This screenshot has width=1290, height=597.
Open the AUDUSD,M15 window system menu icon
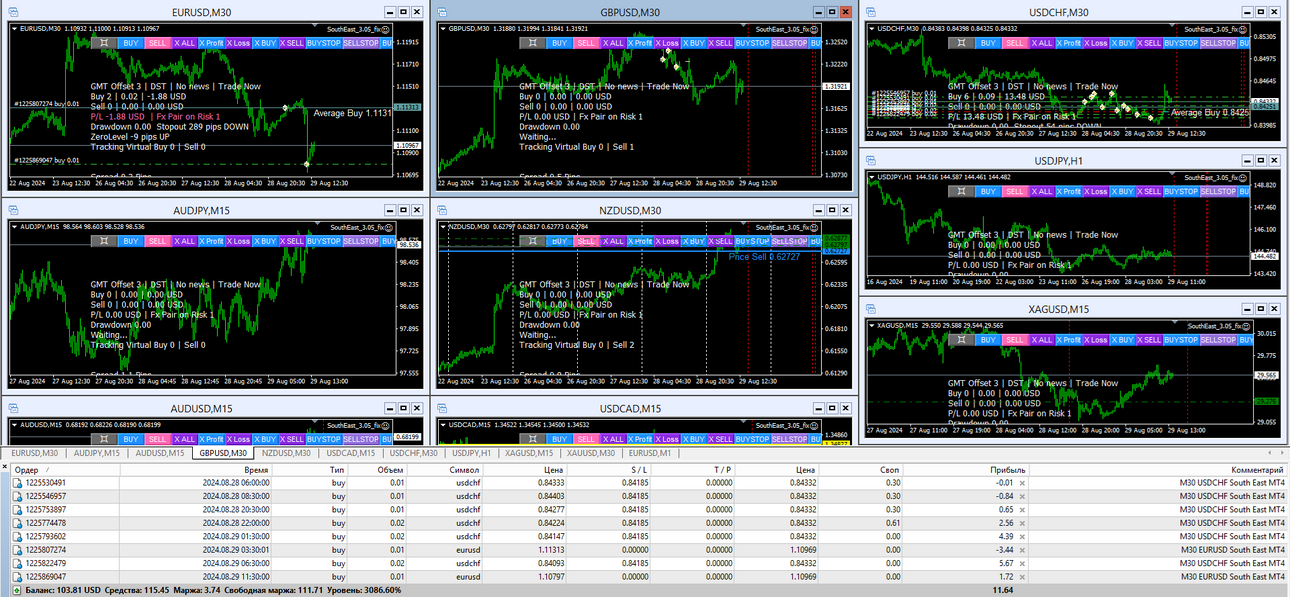11,408
